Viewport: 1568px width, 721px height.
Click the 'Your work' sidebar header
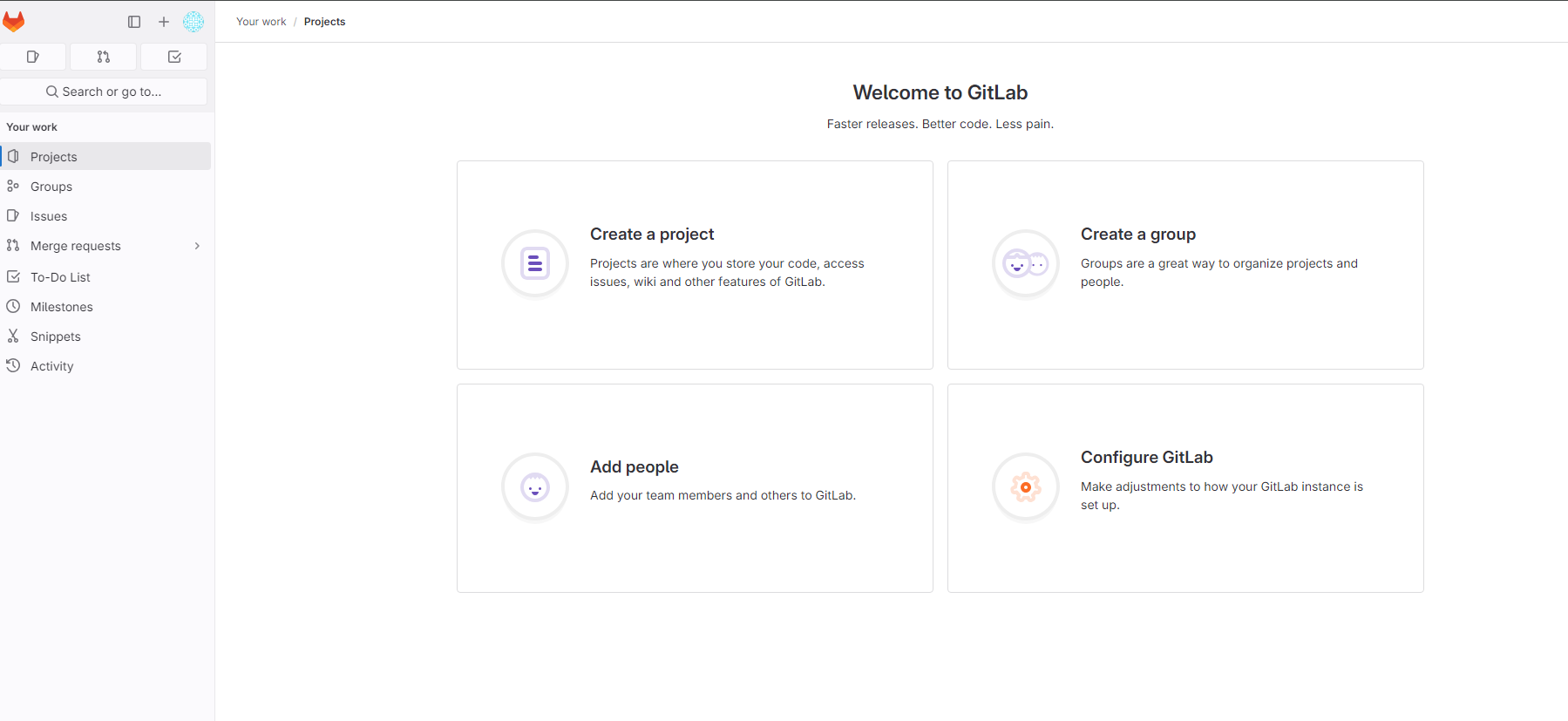point(32,127)
